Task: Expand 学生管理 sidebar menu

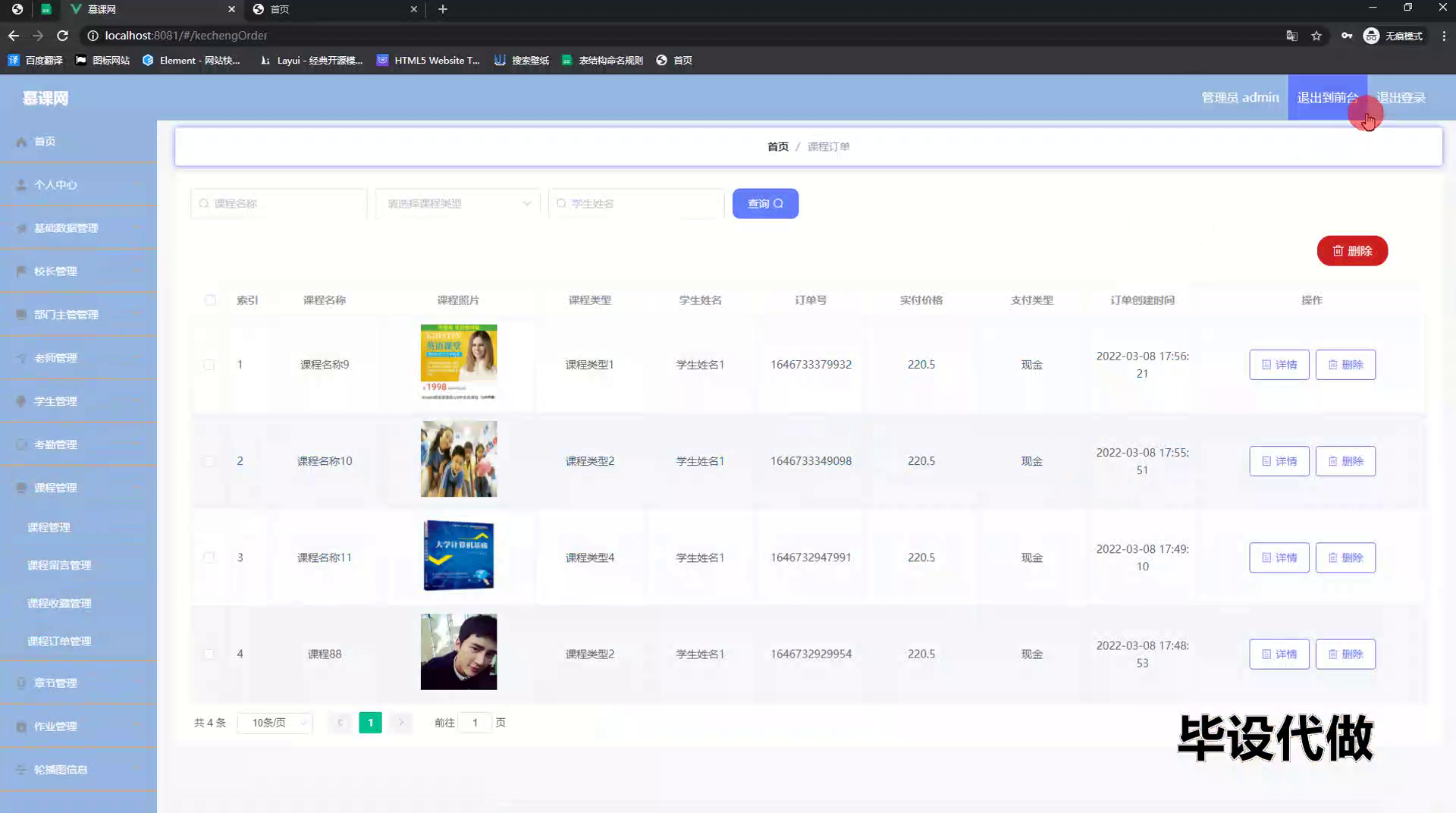Action: point(78,400)
